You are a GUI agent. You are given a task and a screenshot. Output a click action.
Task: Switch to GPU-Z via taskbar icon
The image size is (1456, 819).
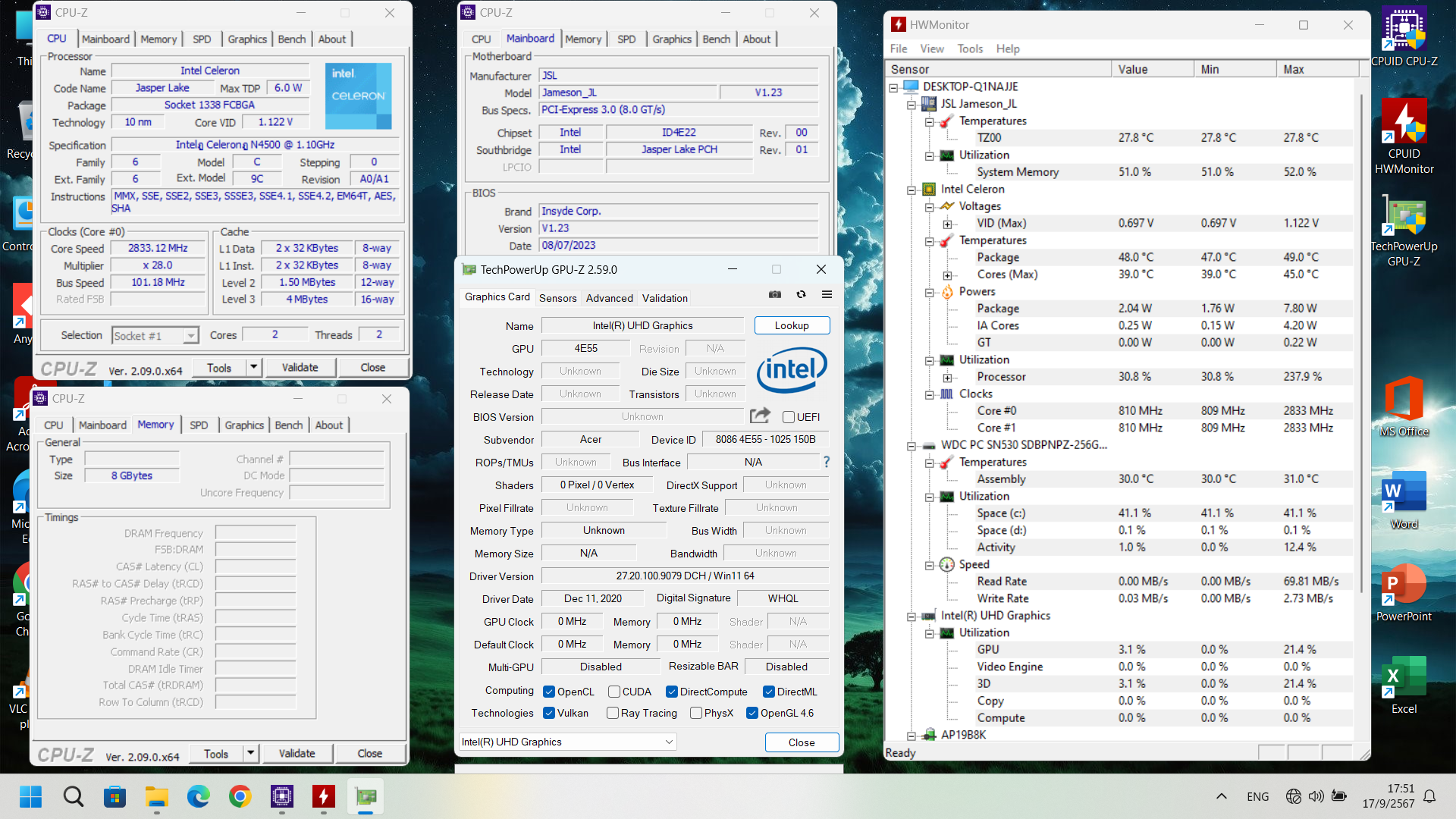(x=366, y=796)
